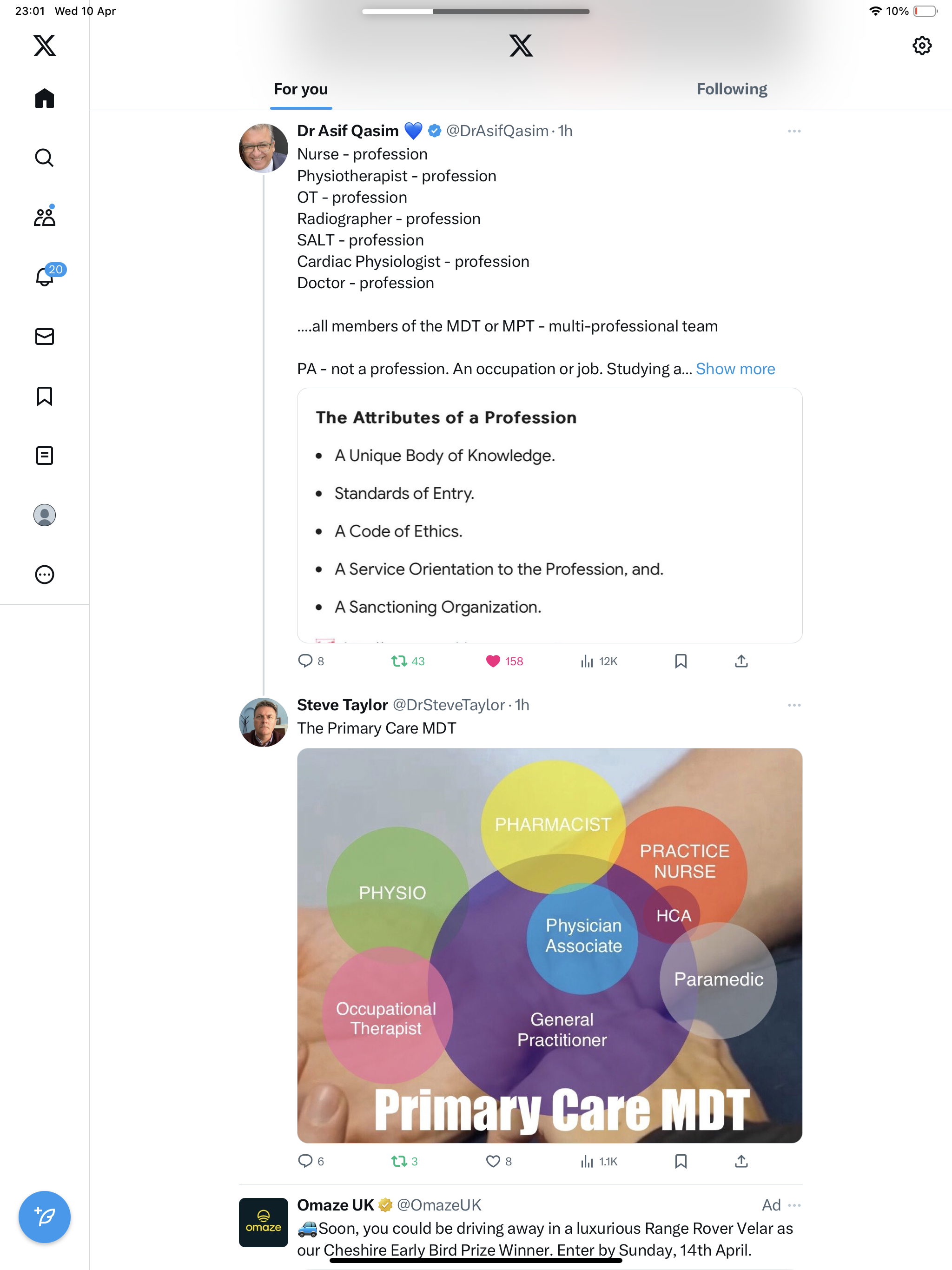Open the Primary Care MDT image
This screenshot has width=952, height=1270.
click(549, 945)
